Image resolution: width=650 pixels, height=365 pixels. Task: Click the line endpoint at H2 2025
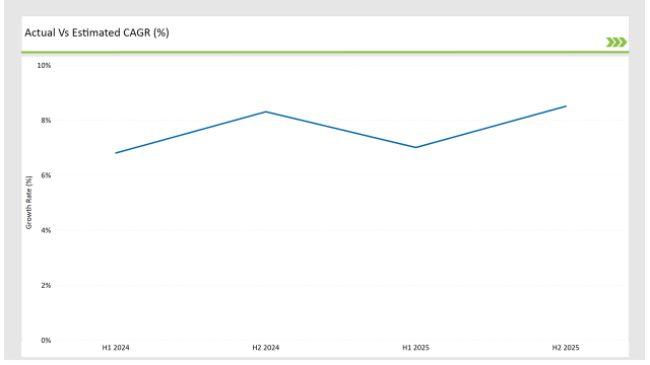[x=566, y=106]
